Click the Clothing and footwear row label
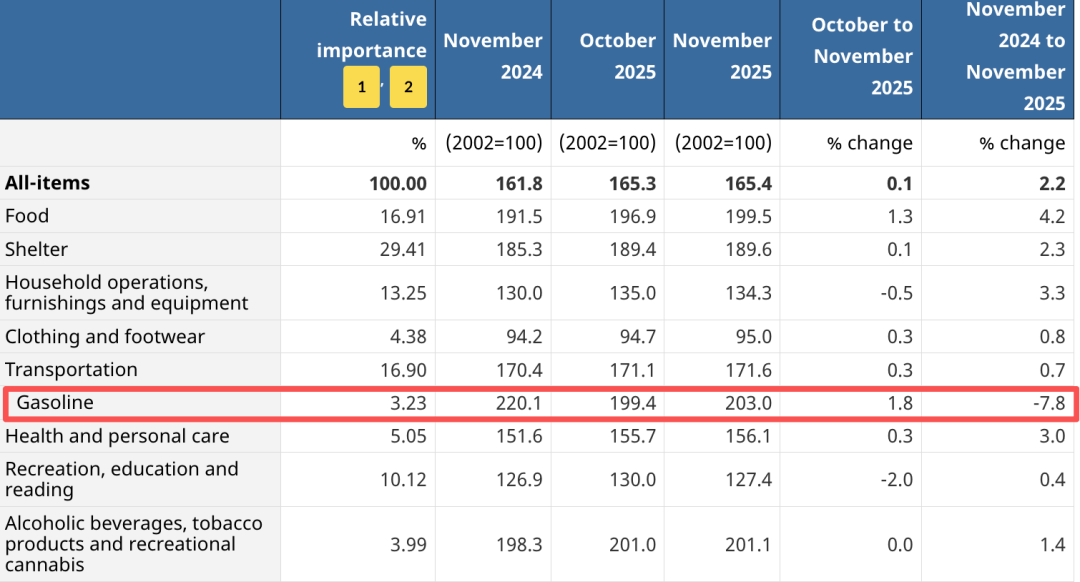The height and width of the screenshot is (582, 1080). [105, 337]
